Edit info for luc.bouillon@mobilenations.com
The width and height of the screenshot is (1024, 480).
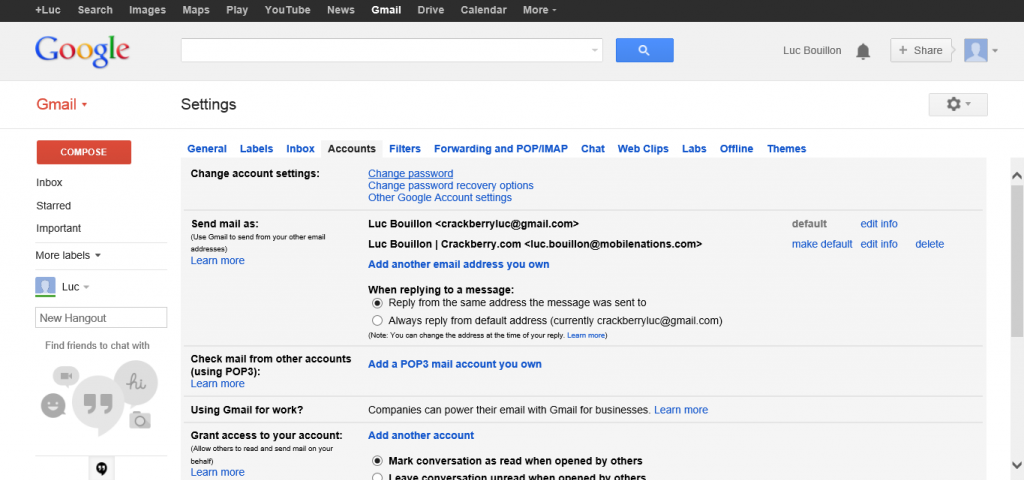[879, 244]
